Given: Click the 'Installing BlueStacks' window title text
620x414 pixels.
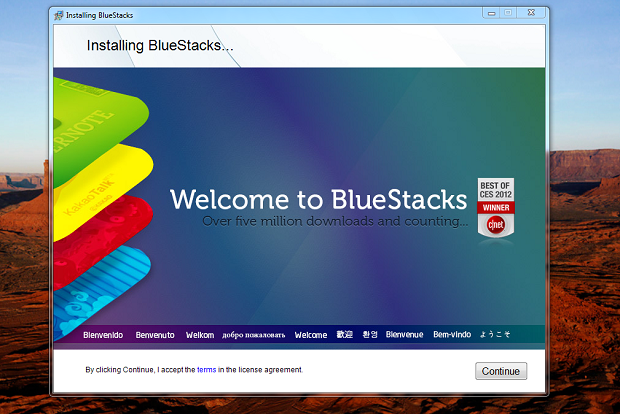Looking at the screenshot, I should [99, 15].
